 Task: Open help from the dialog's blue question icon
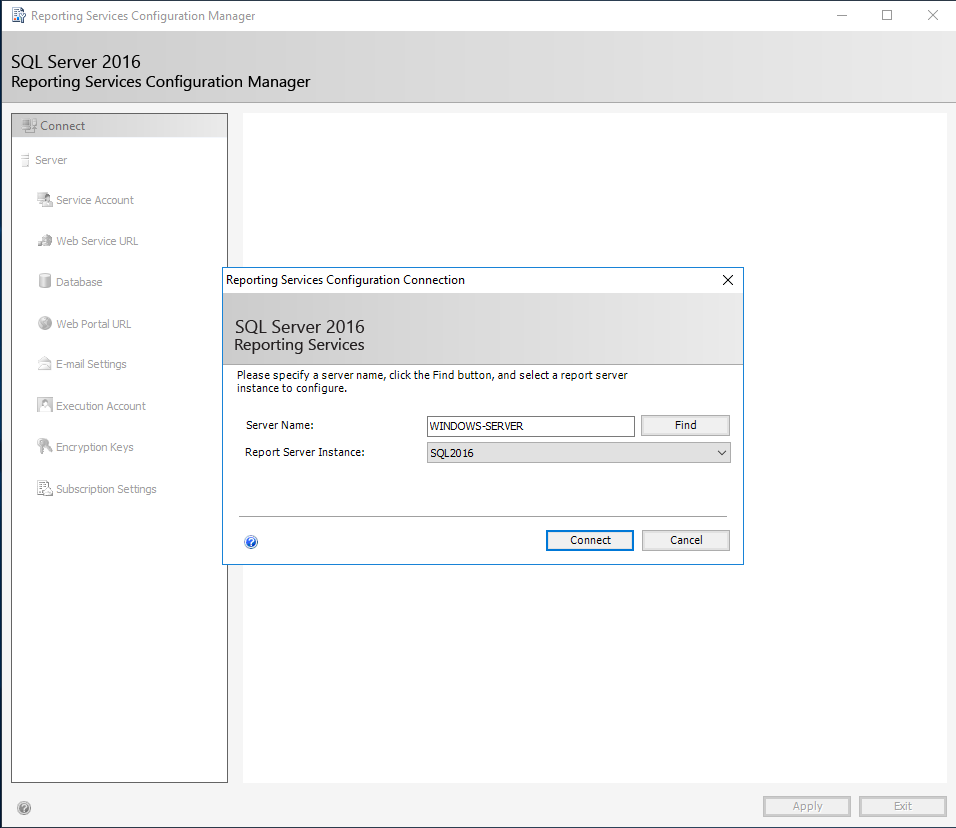click(251, 542)
